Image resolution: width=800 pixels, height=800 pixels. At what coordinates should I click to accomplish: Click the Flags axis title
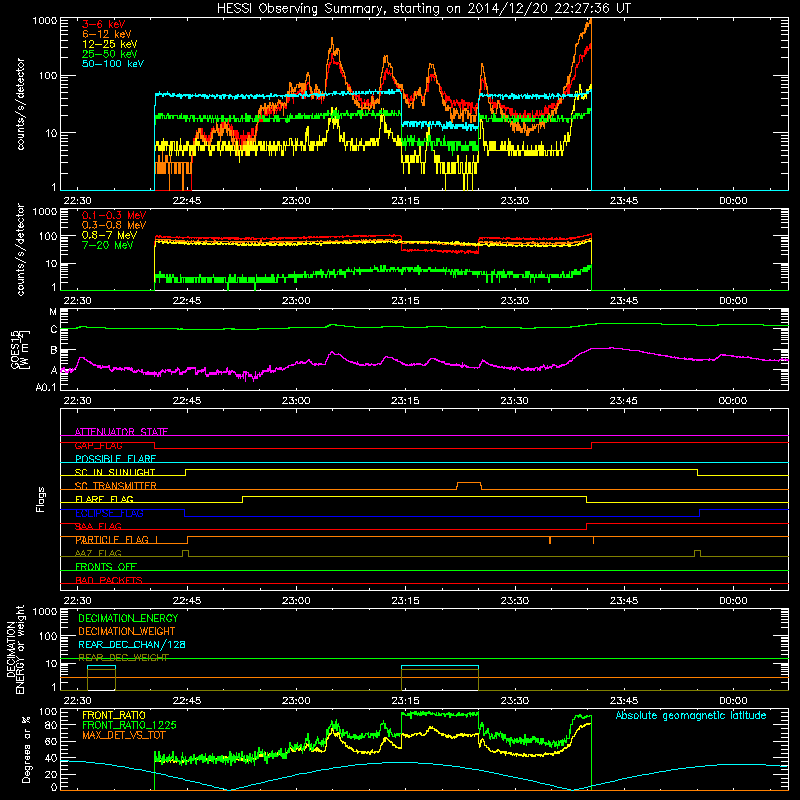(x=41, y=500)
